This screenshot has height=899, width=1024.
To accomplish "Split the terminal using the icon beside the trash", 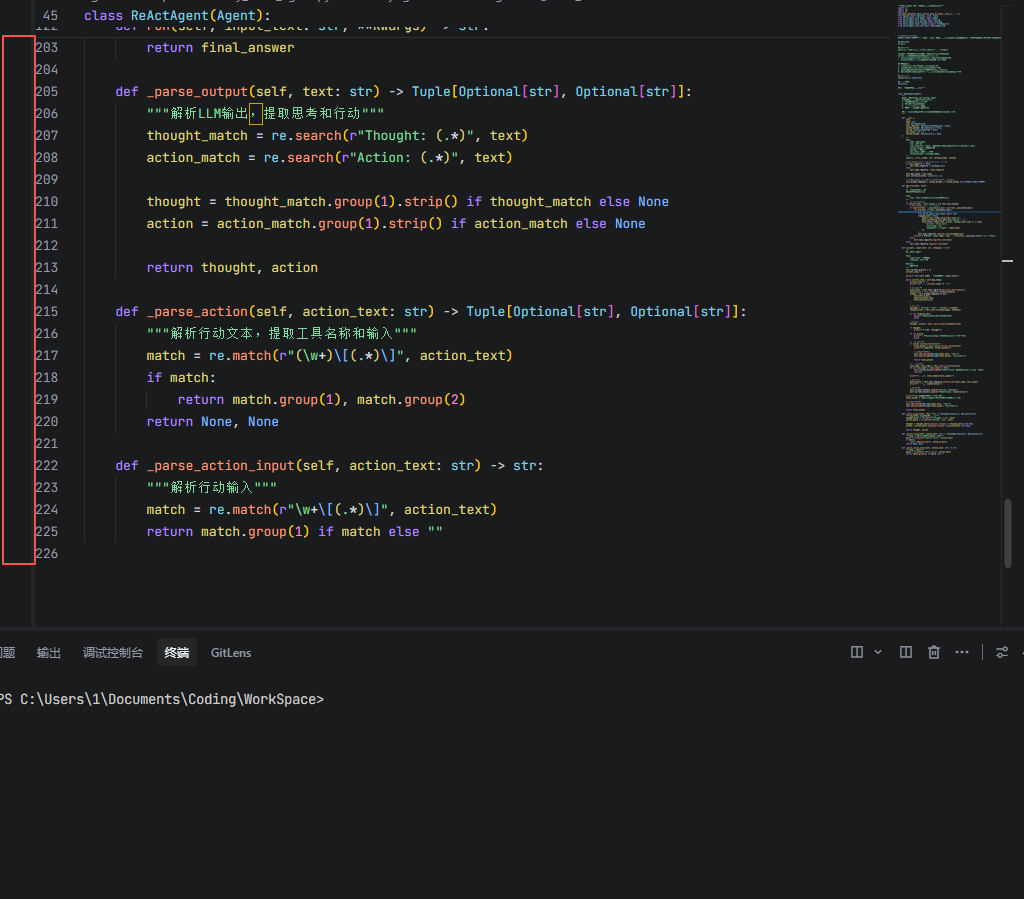I will (905, 652).
